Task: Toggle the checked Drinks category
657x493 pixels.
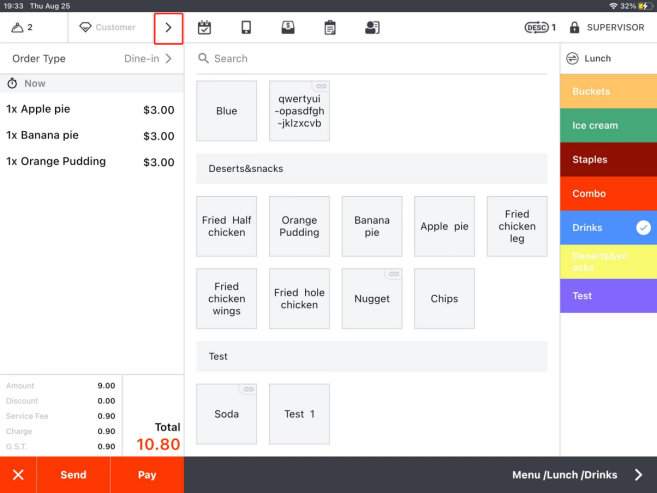Action: click(x=608, y=228)
